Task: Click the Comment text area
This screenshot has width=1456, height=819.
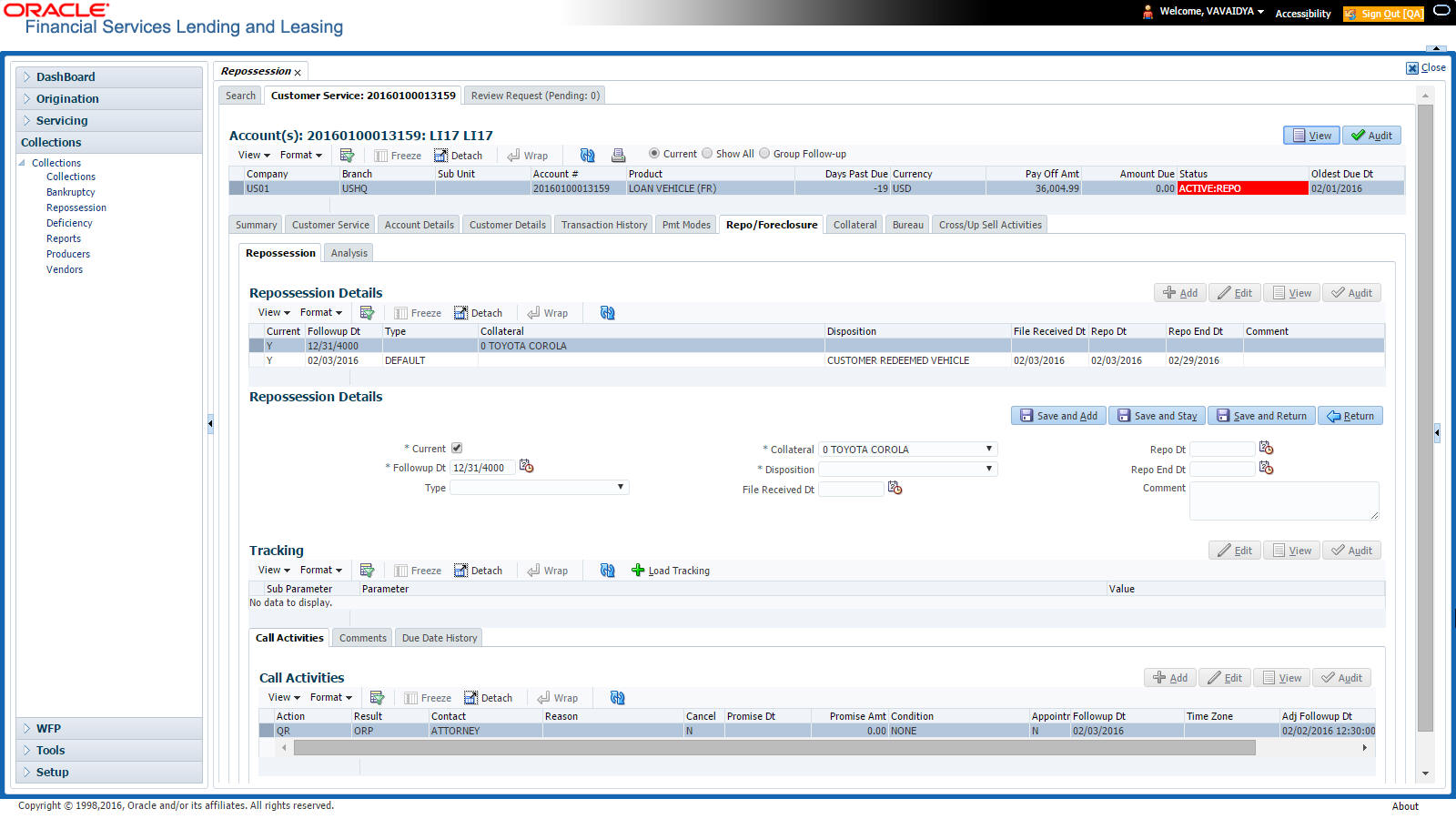Action: [x=1284, y=501]
